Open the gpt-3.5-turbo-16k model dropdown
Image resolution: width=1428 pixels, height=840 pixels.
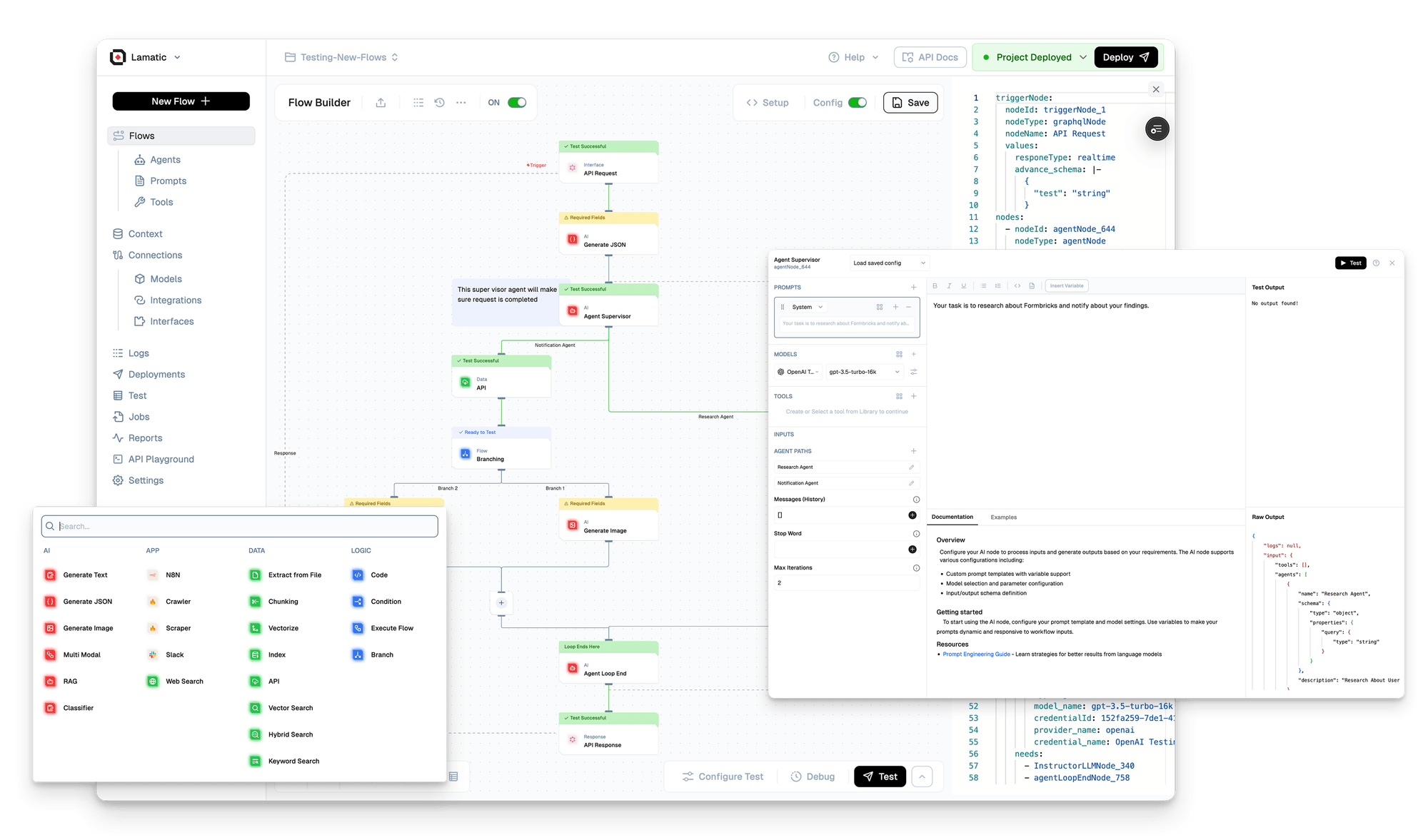[864, 372]
